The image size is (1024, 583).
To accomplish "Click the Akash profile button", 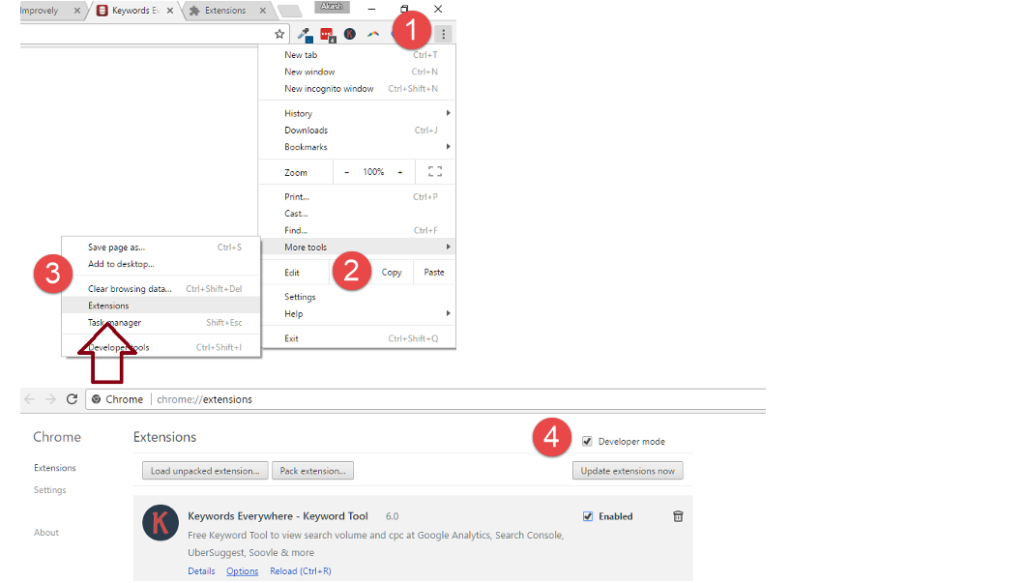I will click(x=332, y=7).
